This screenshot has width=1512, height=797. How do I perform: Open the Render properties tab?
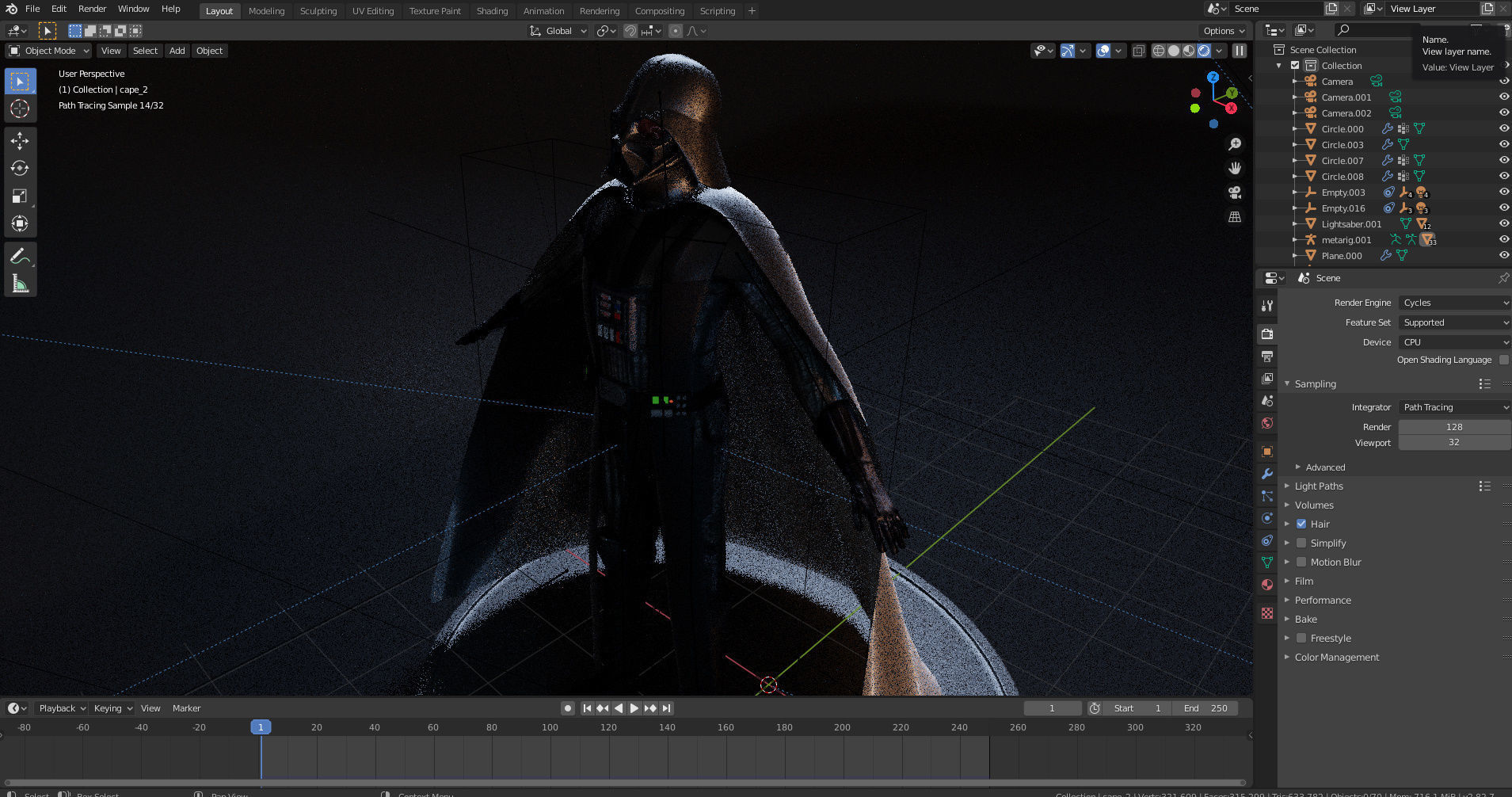coord(1267,334)
